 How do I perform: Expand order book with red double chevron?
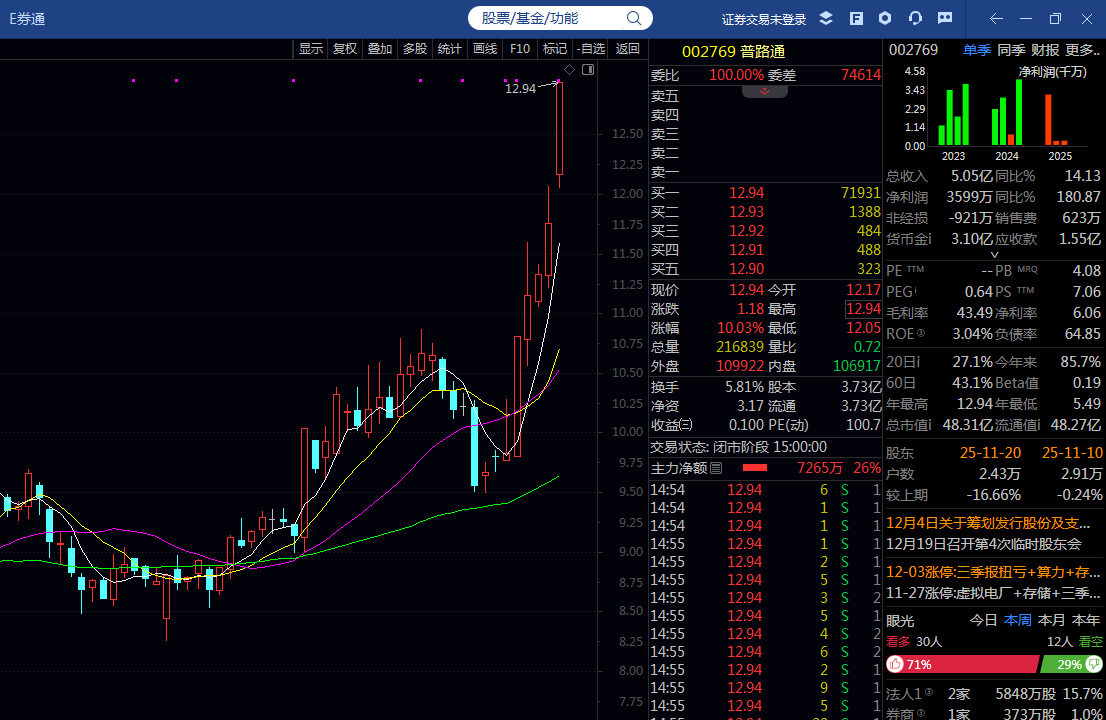point(765,91)
